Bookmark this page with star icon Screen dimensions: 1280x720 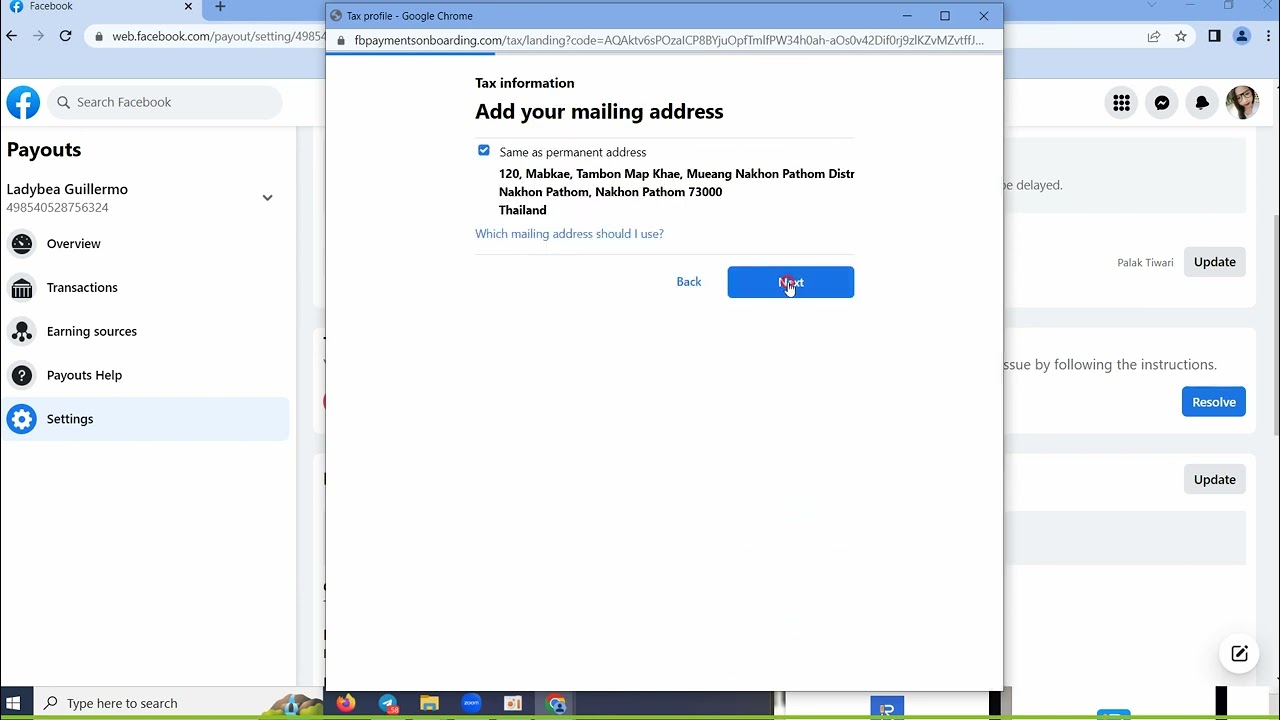tap(1181, 36)
